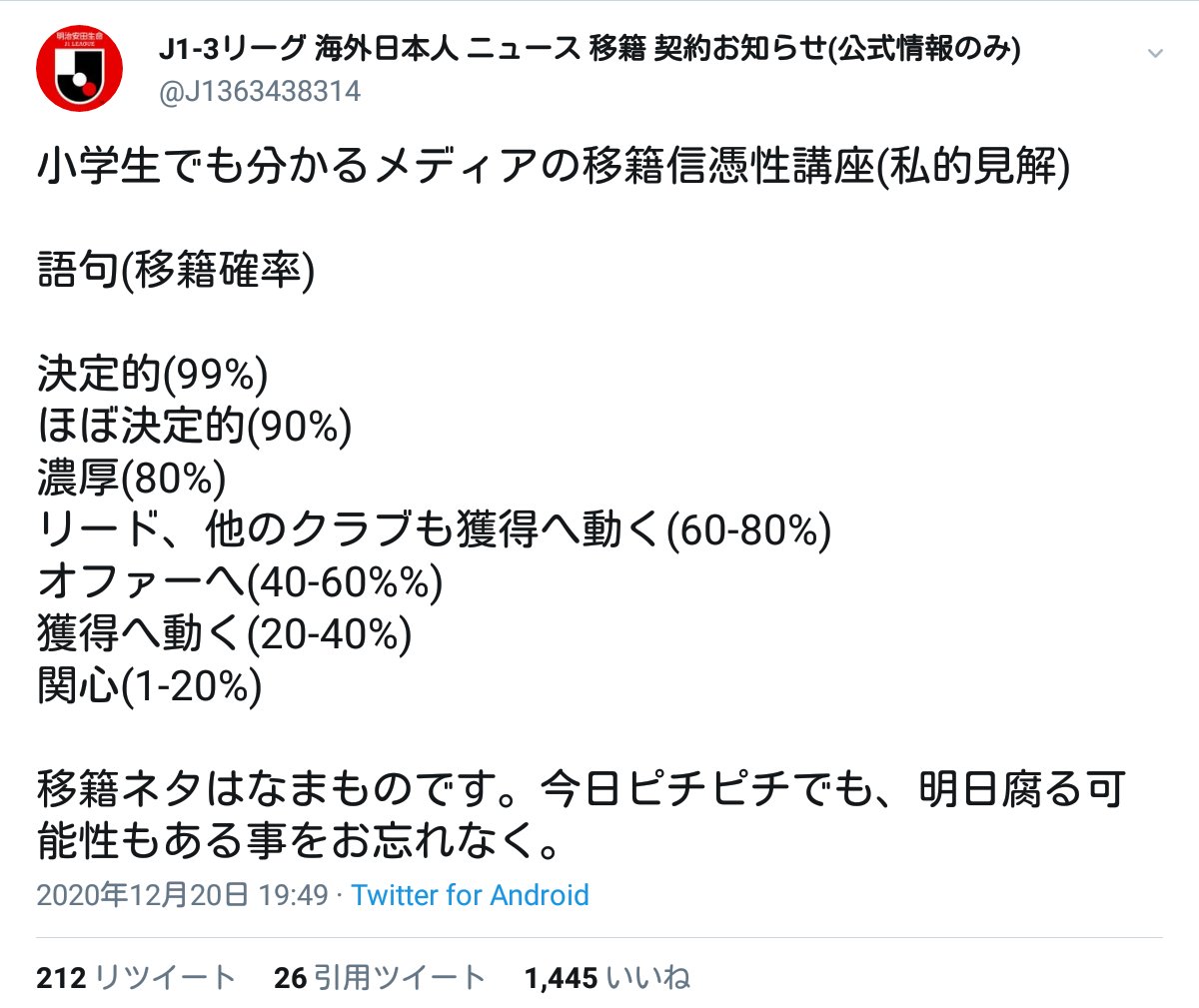Click the 獲得へ動く(20-40%) line
Viewport: 1199px width, 1008px height.
[225, 634]
